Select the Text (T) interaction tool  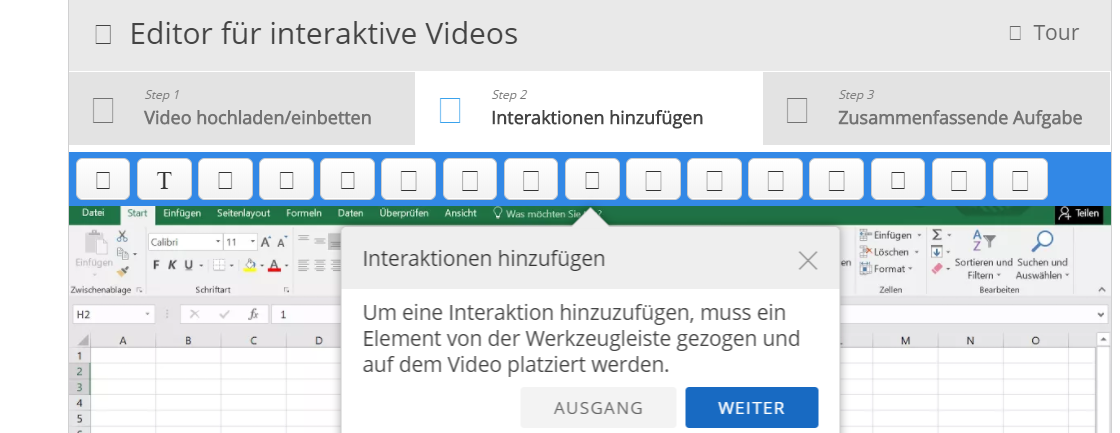click(164, 180)
